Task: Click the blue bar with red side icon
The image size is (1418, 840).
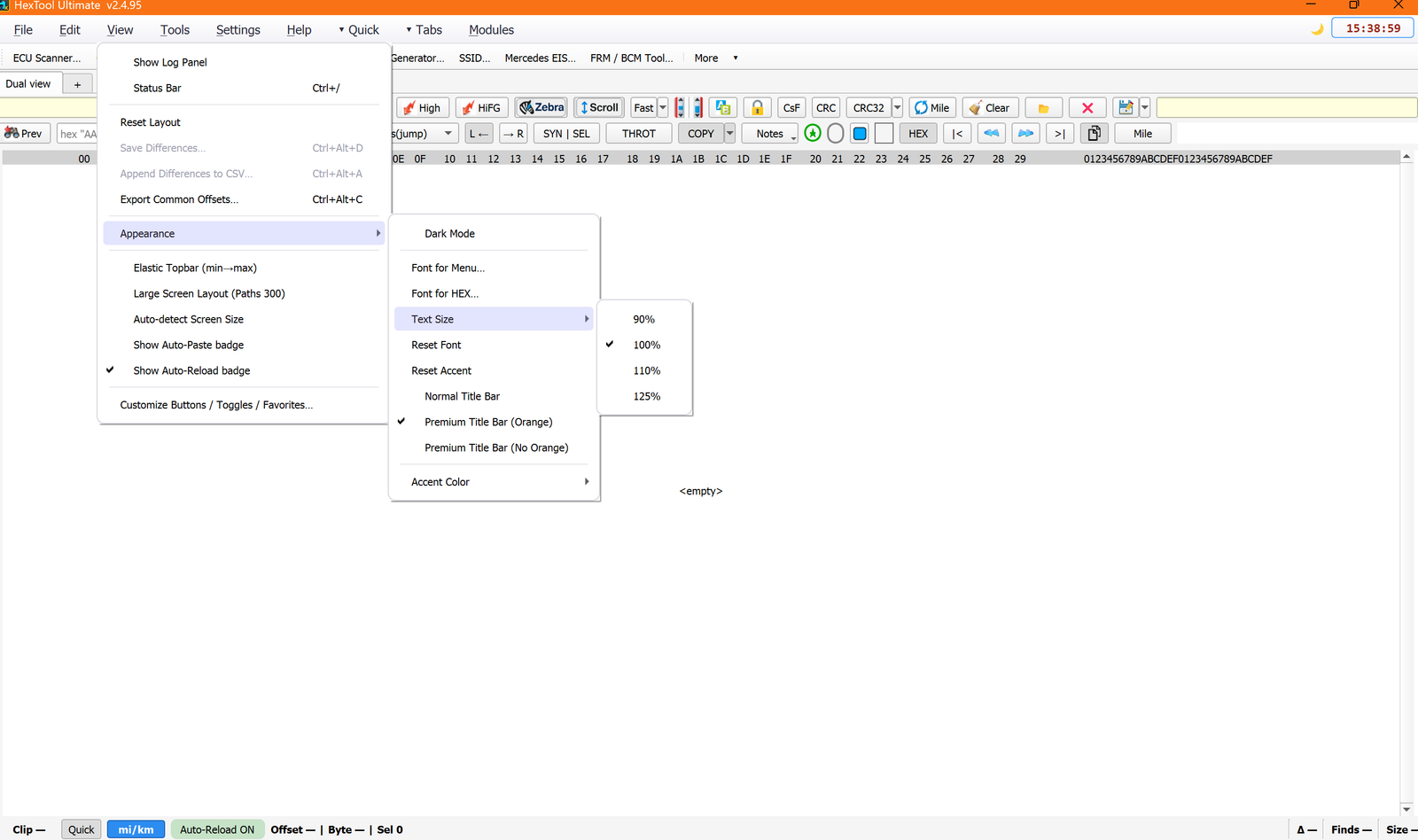Action: (x=697, y=108)
